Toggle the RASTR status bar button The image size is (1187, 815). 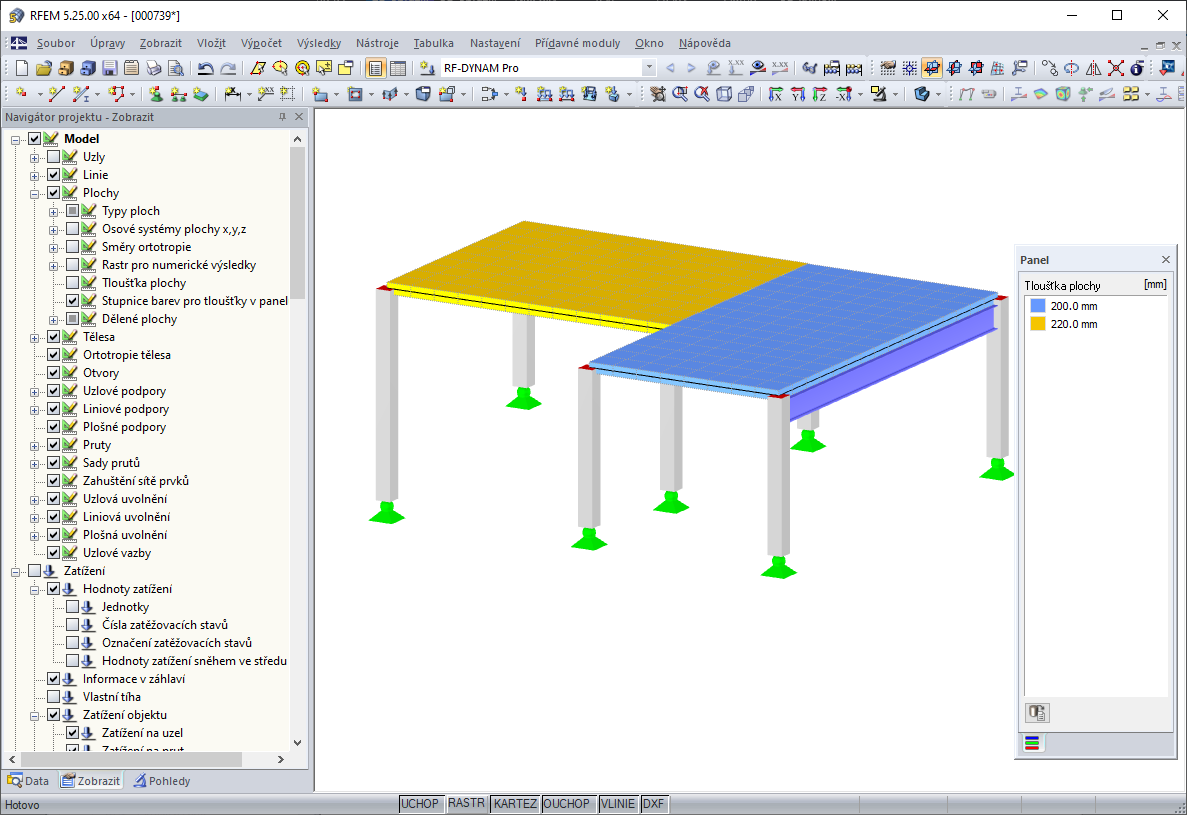click(466, 804)
